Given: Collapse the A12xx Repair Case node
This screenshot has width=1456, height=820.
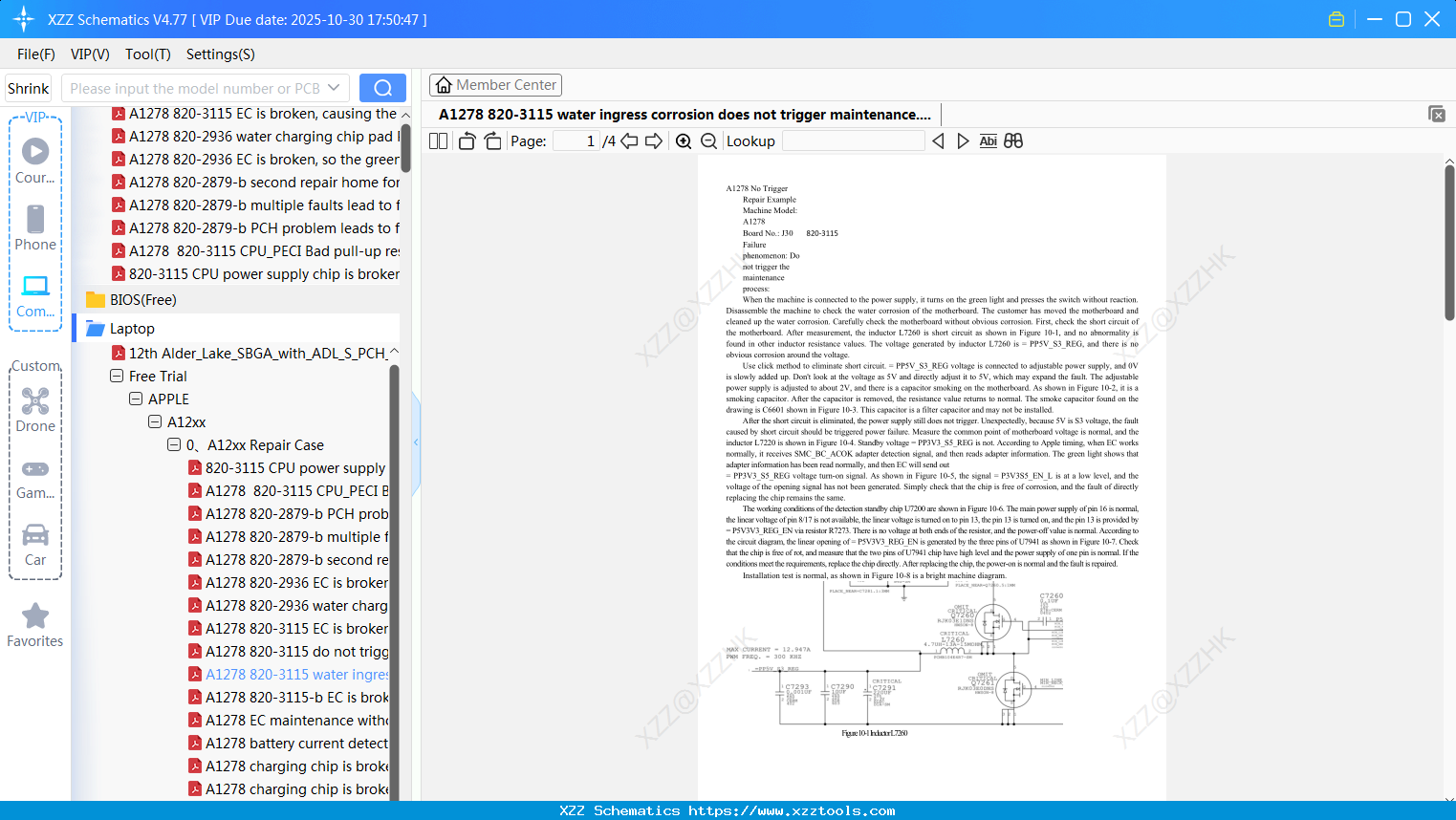Looking at the screenshot, I should 174,445.
